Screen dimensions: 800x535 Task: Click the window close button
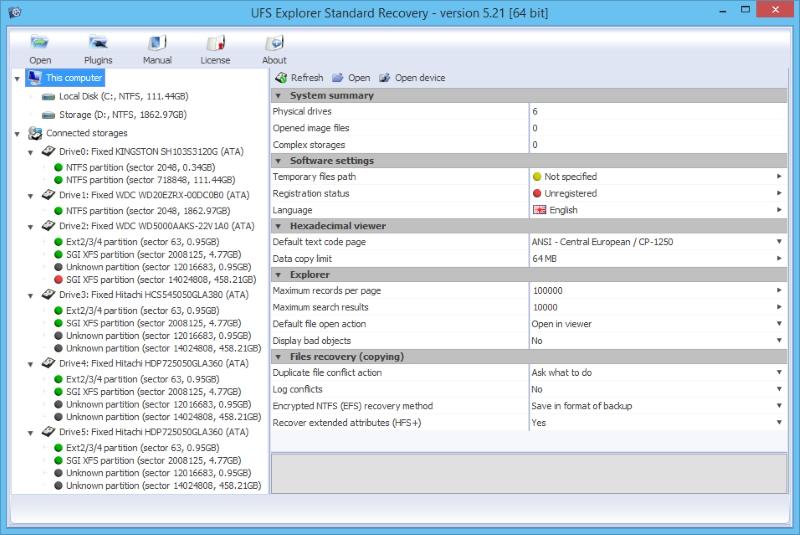coord(775,10)
